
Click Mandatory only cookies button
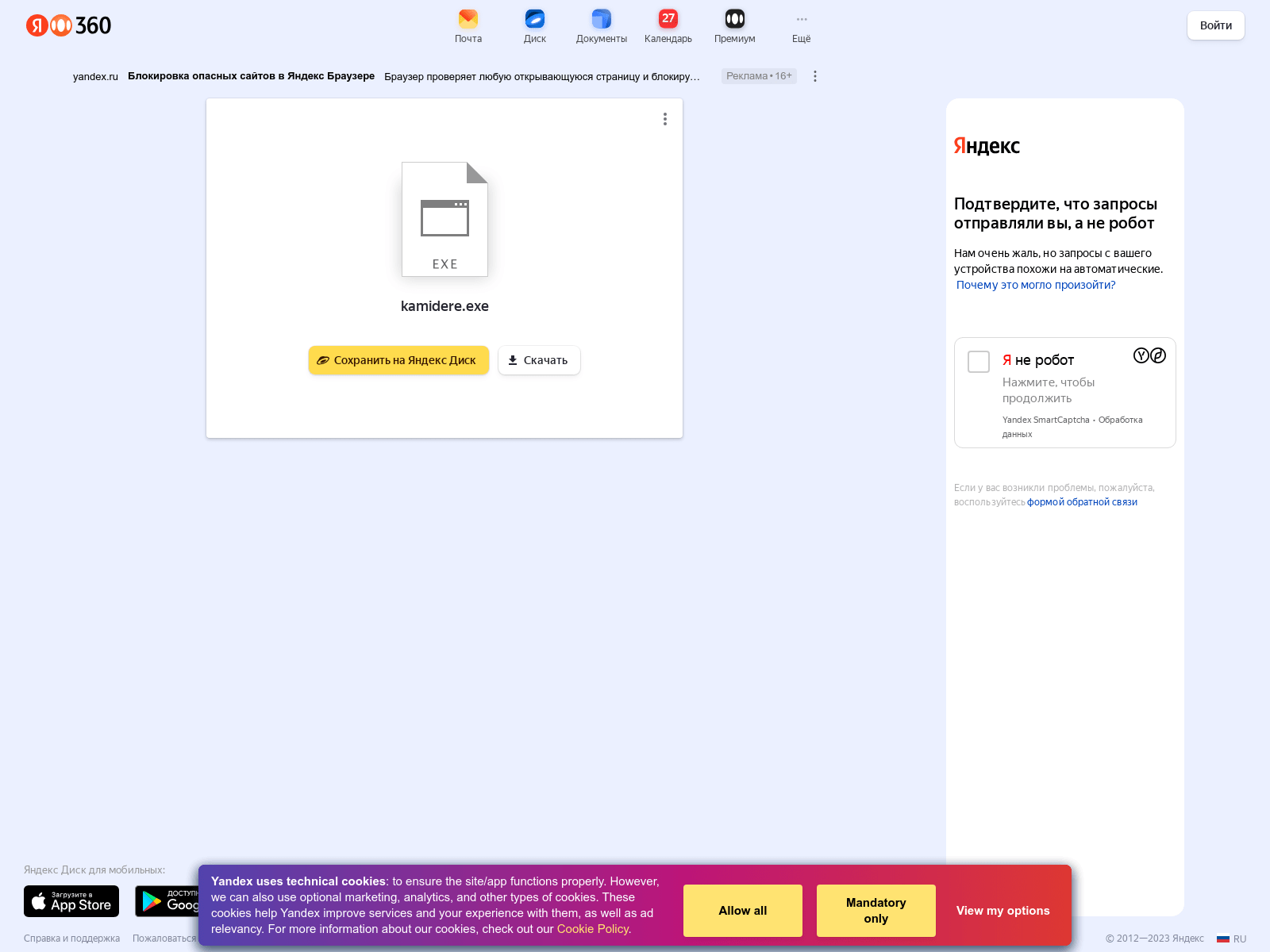click(x=876, y=911)
